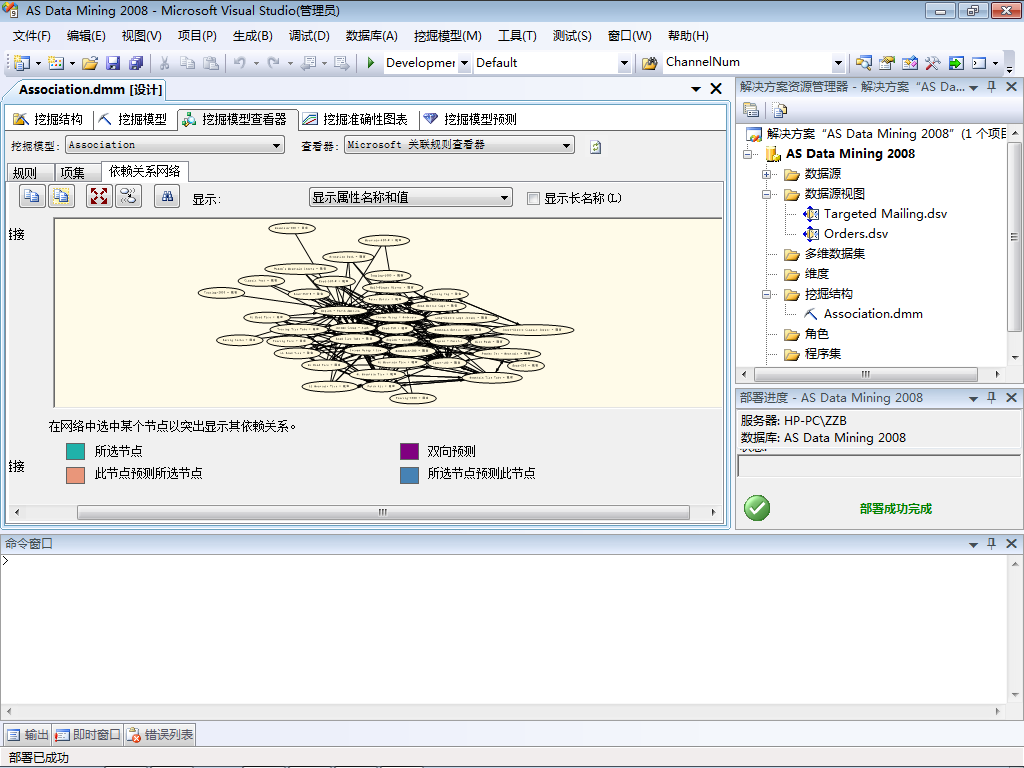Open the 即时窗口 panel tab

click(x=88, y=735)
